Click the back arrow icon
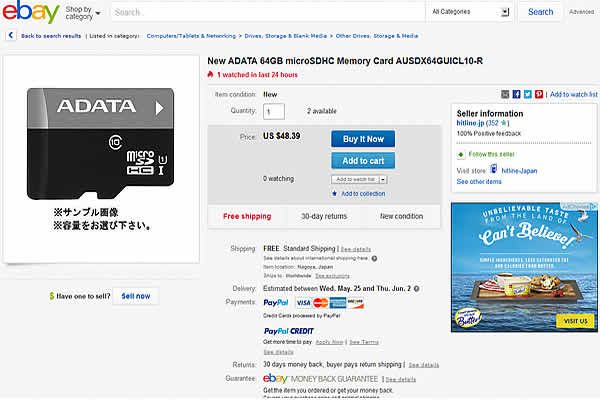Viewport: 600px width, 400px height. point(11,35)
